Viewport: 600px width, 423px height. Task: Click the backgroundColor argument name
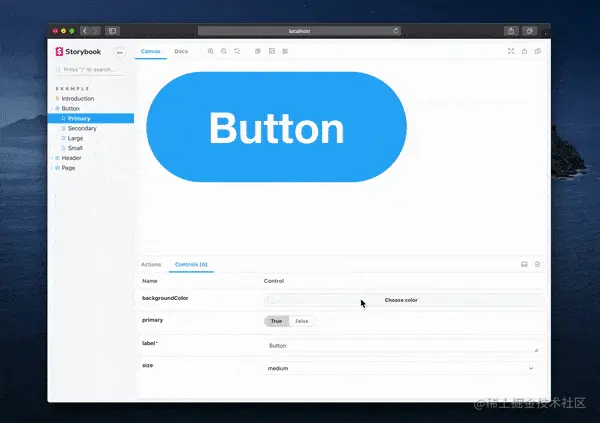coord(165,298)
